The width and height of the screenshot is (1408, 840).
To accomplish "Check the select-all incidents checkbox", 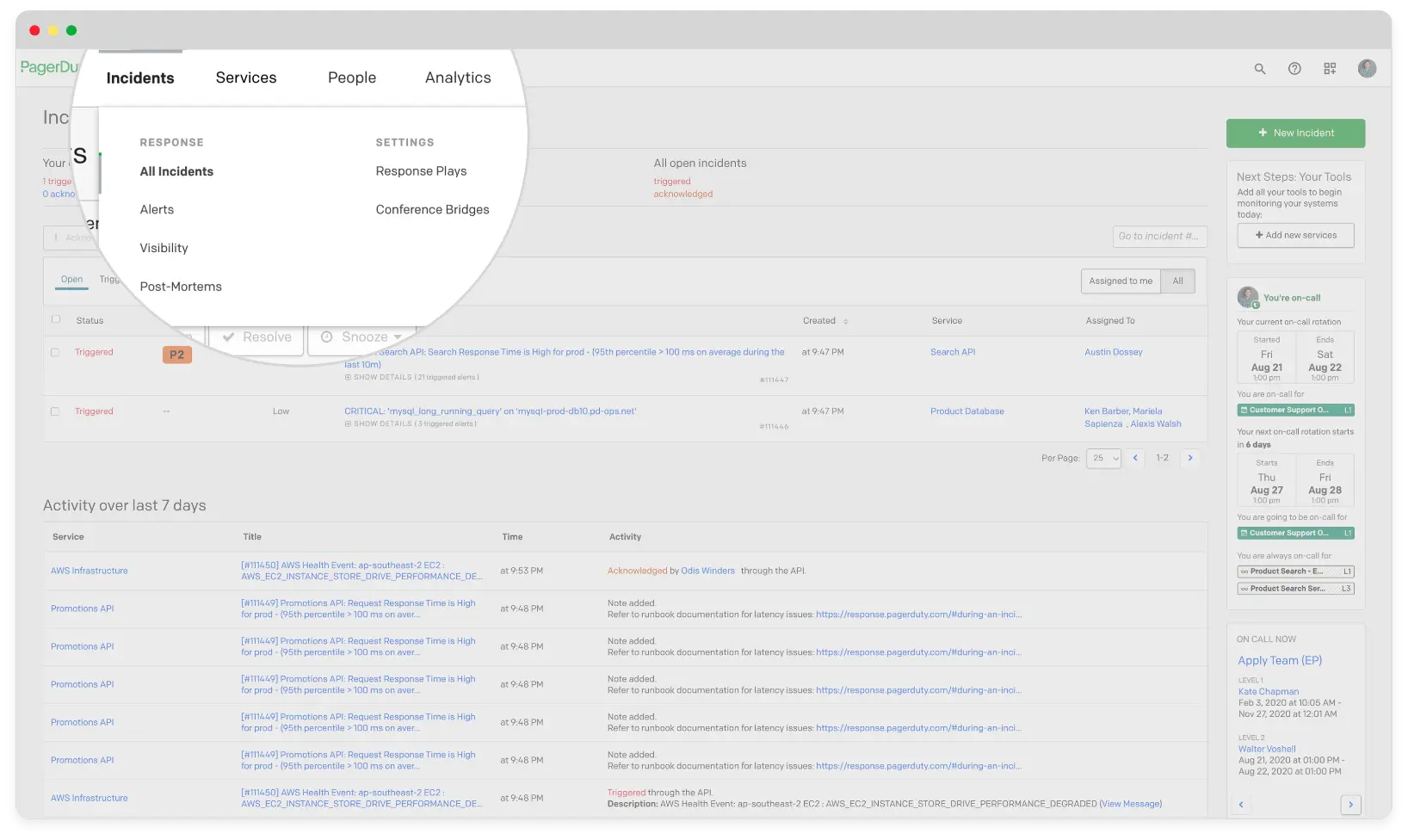I will point(56,319).
